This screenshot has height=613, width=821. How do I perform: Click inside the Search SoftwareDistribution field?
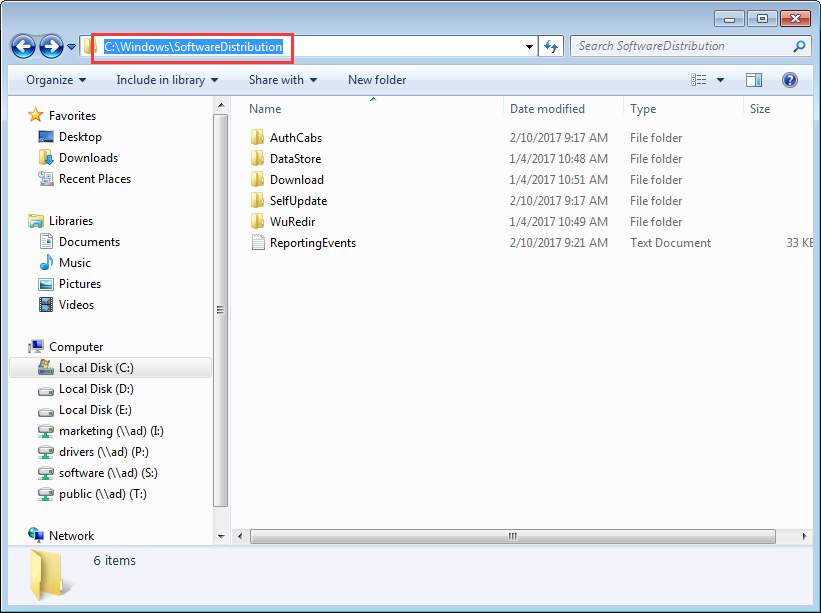(680, 46)
